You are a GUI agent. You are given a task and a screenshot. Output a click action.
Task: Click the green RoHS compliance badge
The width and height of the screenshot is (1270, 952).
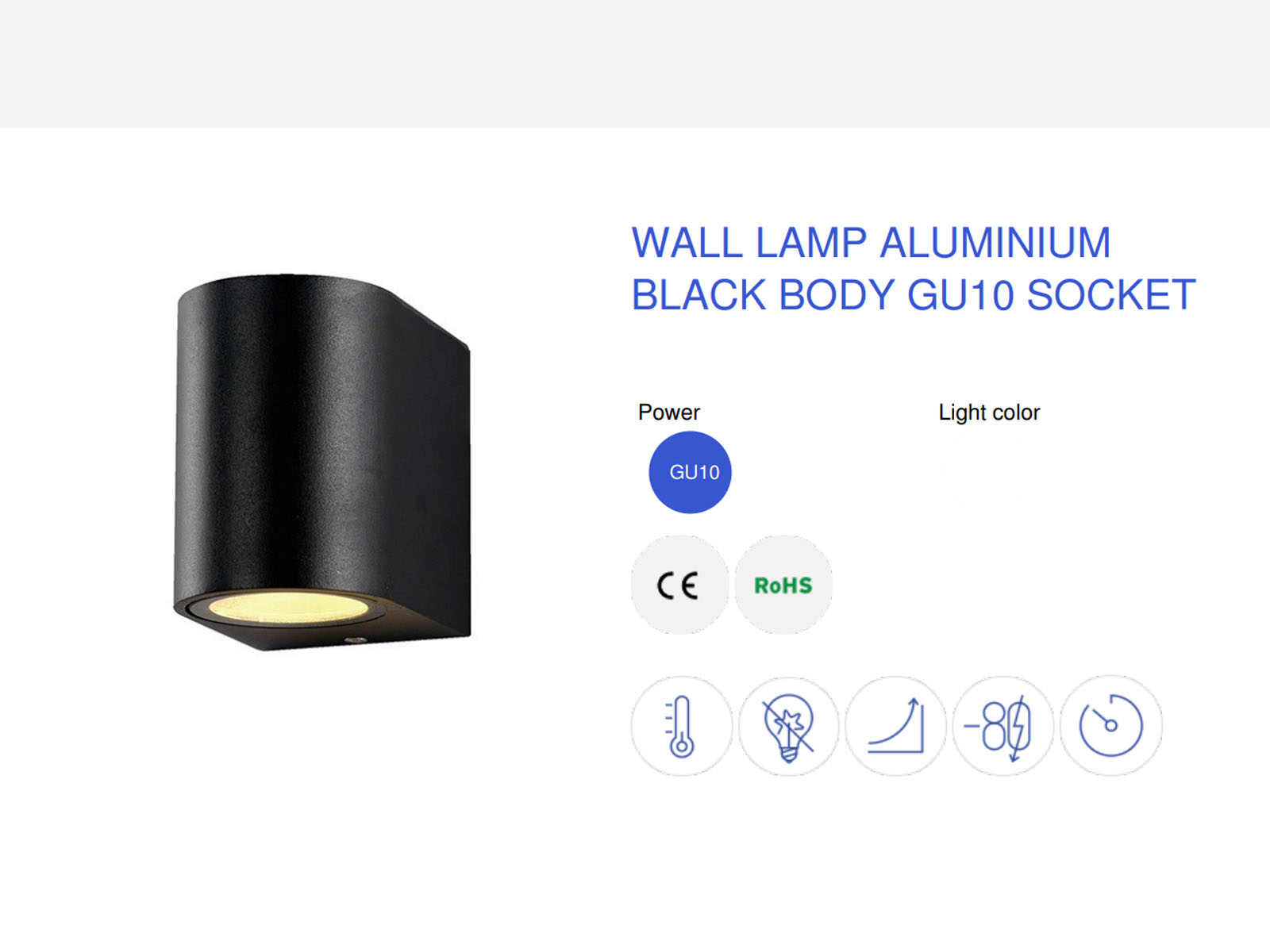pos(783,585)
